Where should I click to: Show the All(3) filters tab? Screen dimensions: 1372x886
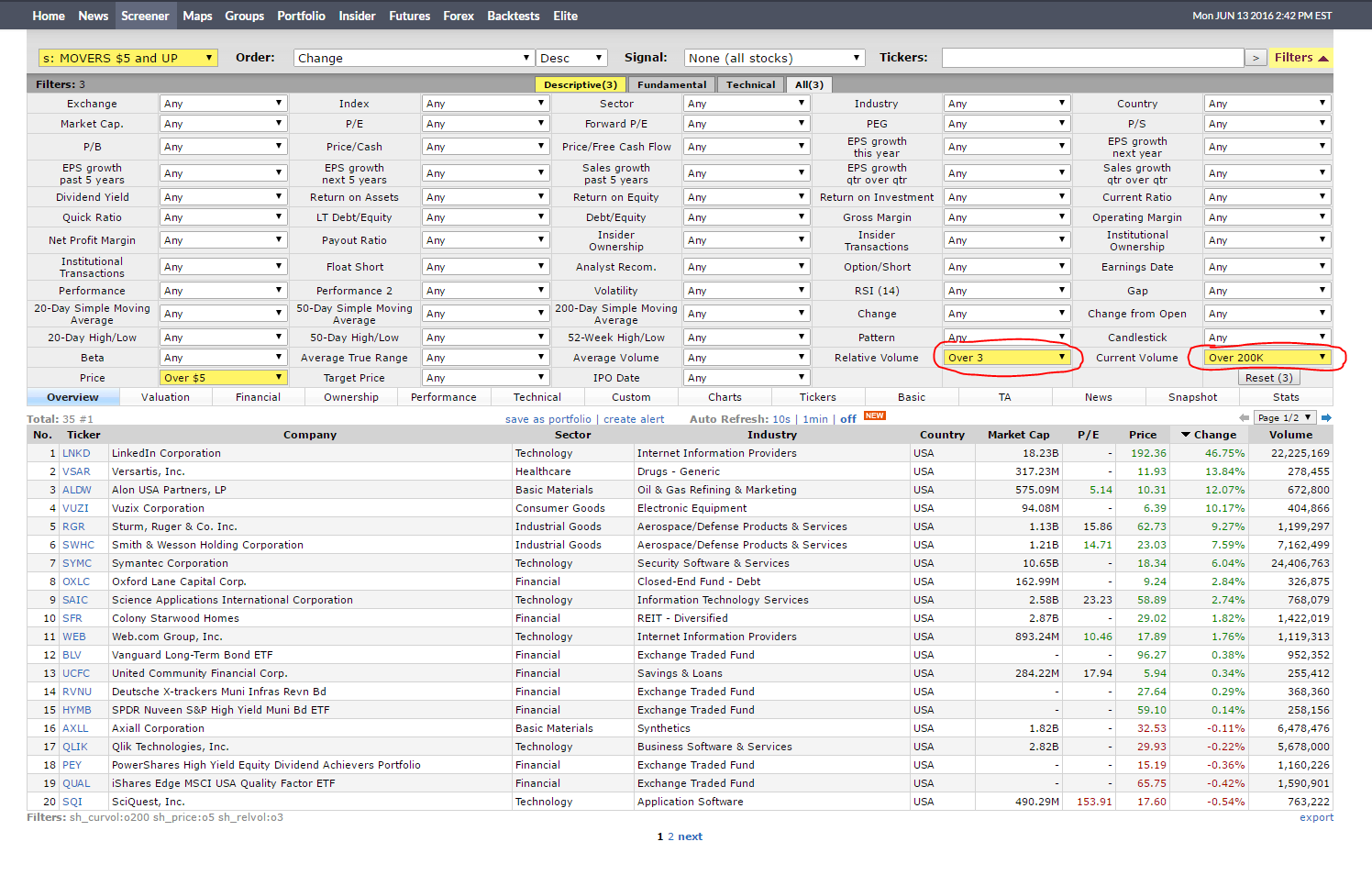809,84
